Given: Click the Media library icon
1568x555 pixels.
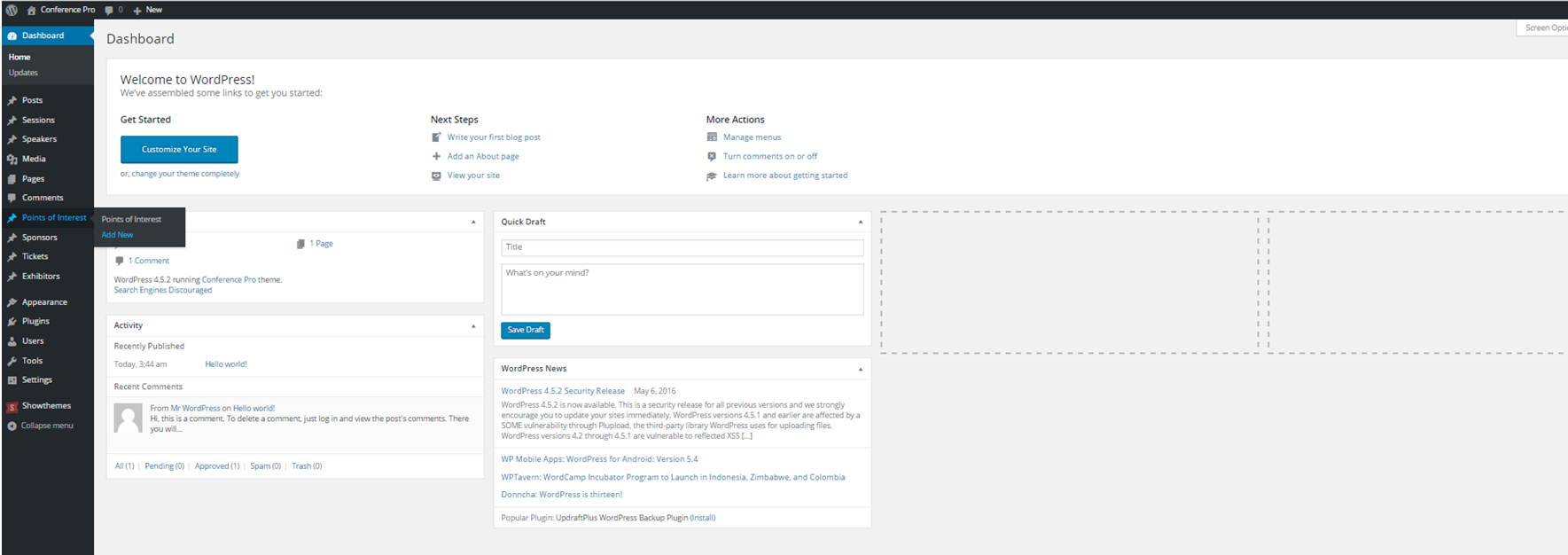Looking at the screenshot, I should 12,160.
